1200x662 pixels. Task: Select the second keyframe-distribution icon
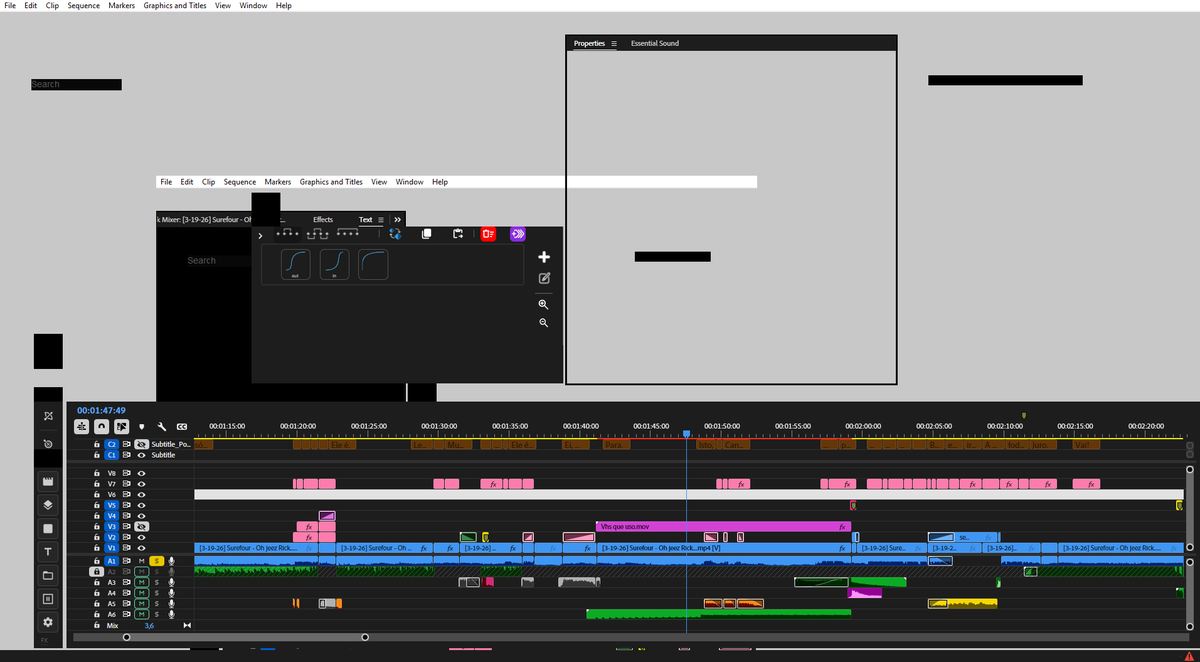click(x=318, y=234)
